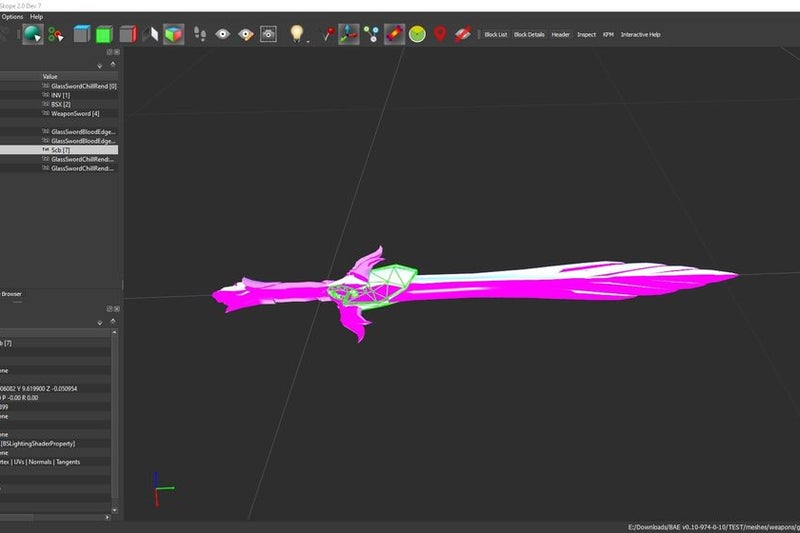Open the Help menu
800x533 pixels.
[36, 17]
